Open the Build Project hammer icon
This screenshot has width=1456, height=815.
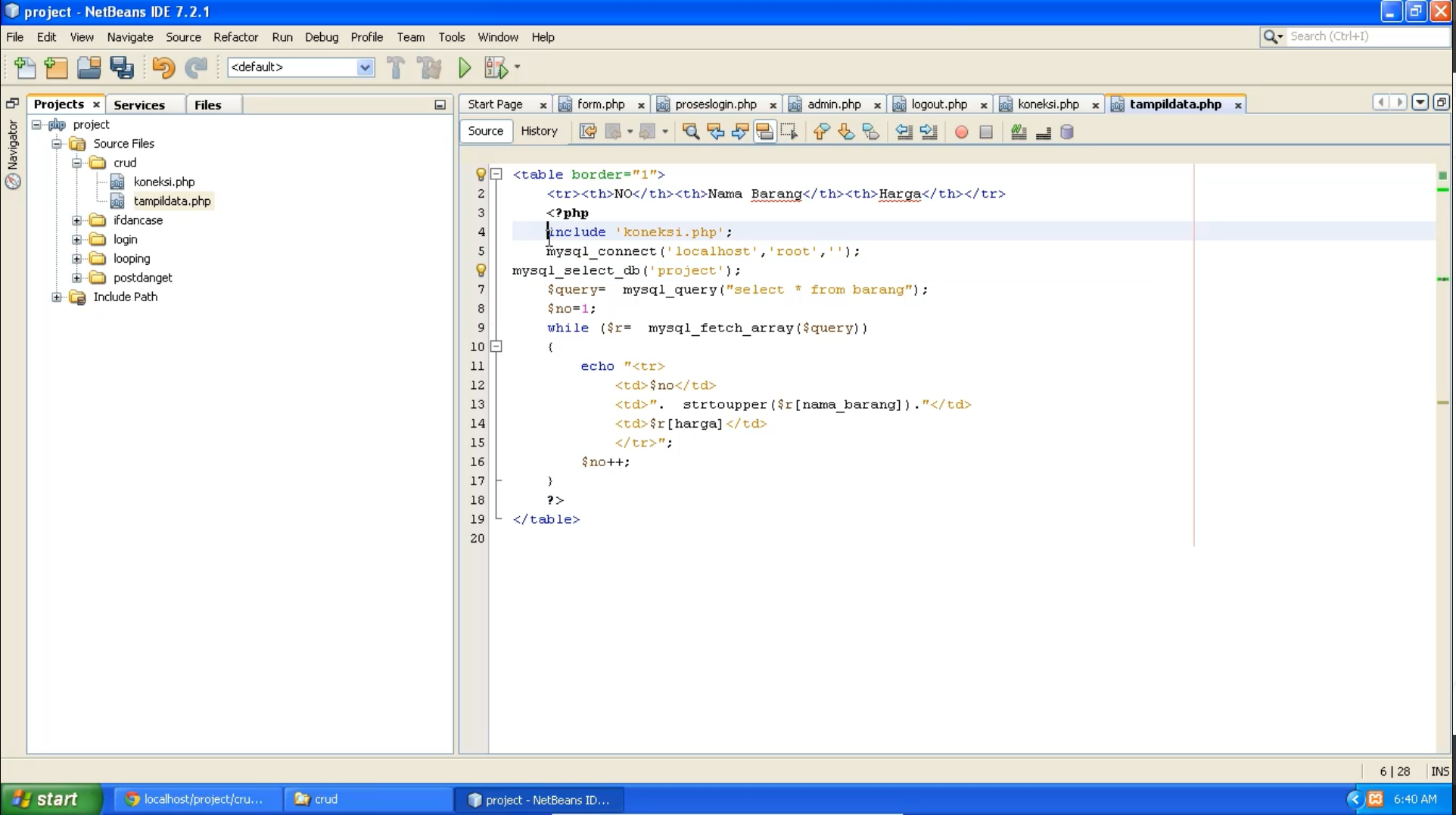coord(396,67)
